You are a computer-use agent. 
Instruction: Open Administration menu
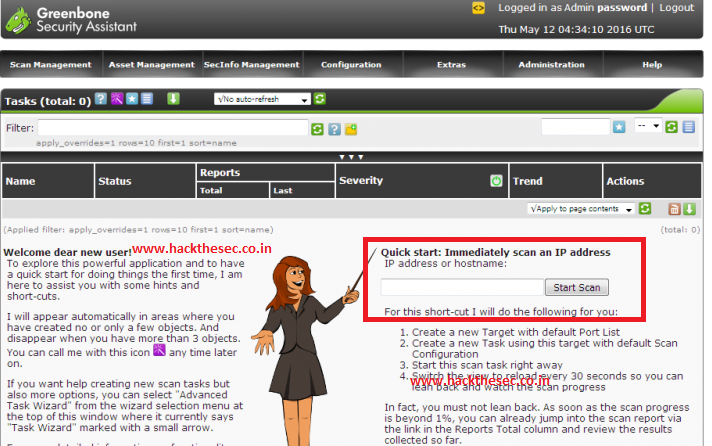coord(551,64)
